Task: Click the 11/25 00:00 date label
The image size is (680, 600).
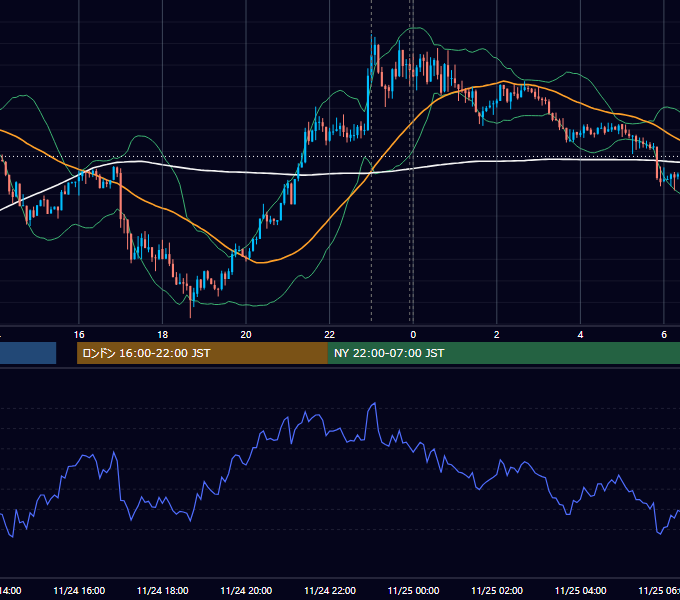Action: 413,590
